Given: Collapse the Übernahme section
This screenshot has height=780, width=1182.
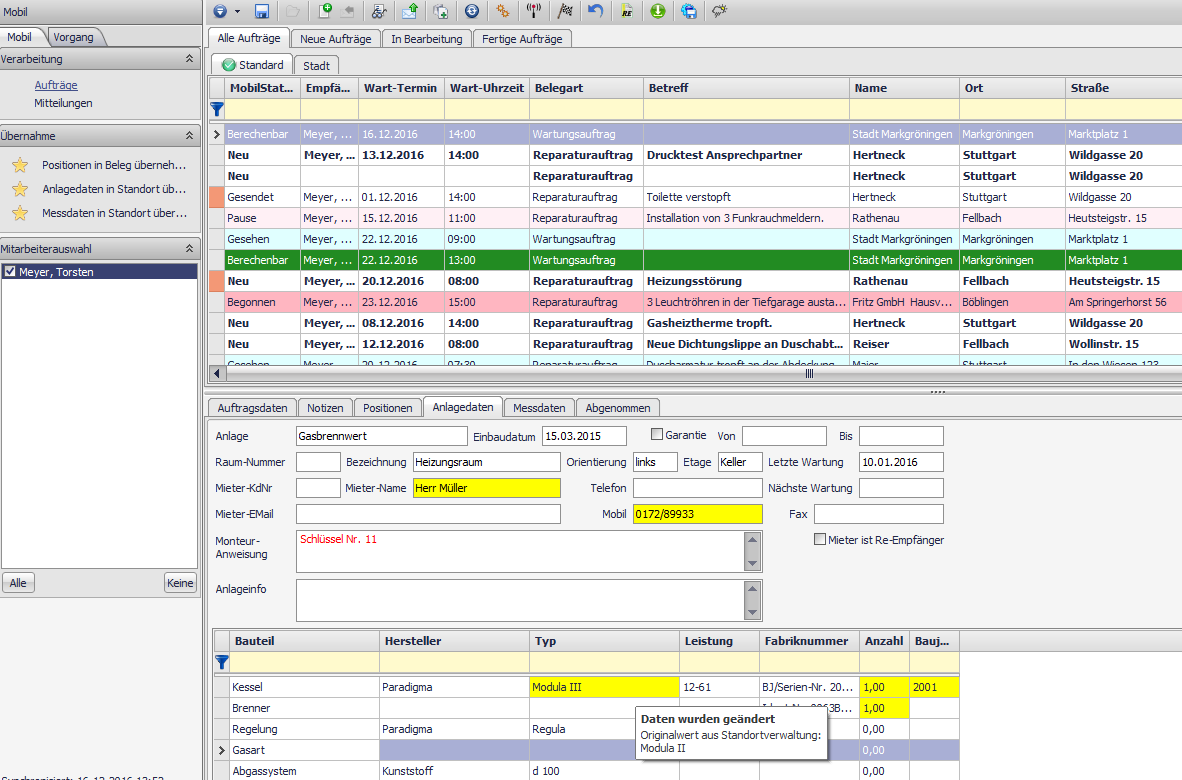Looking at the screenshot, I should [x=189, y=136].
